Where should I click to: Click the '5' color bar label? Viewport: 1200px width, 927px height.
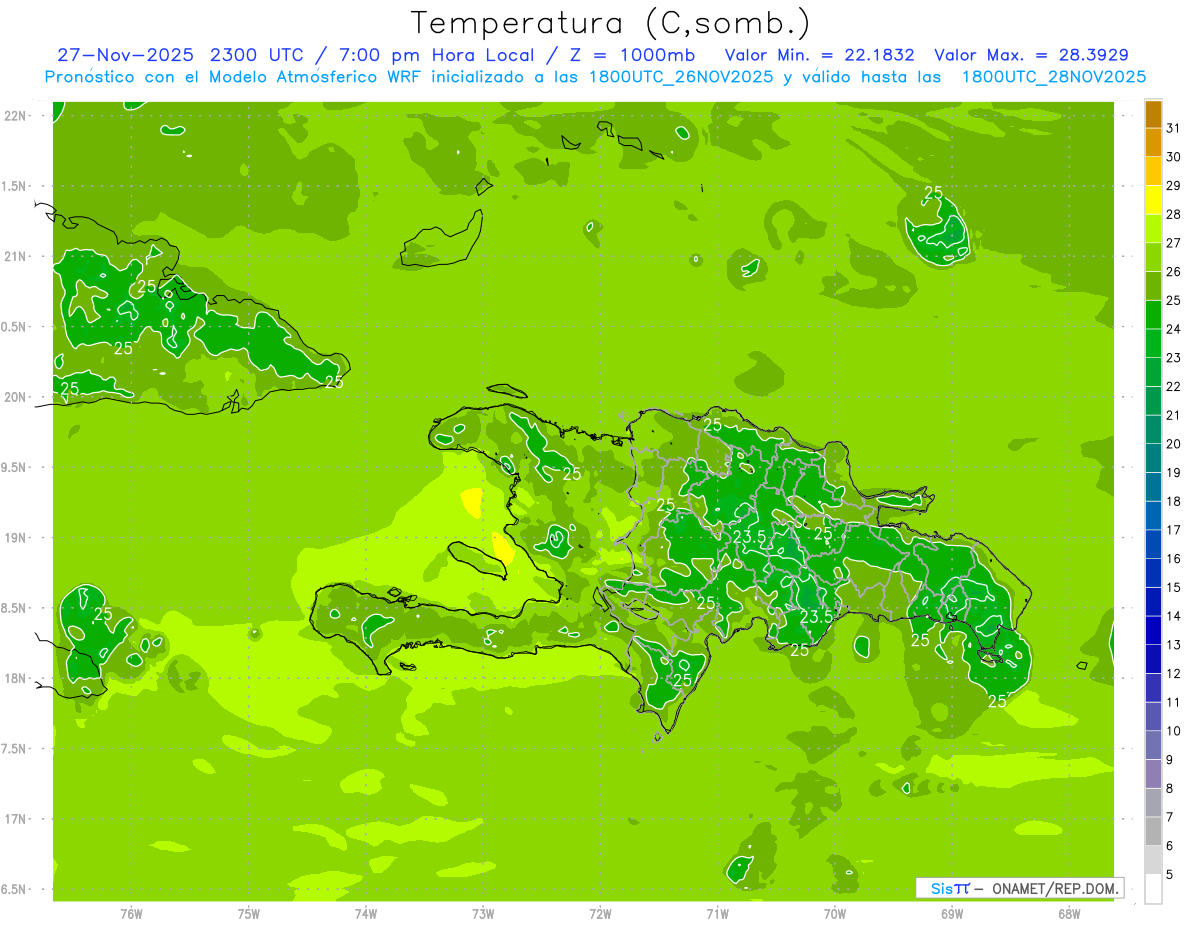1169,874
